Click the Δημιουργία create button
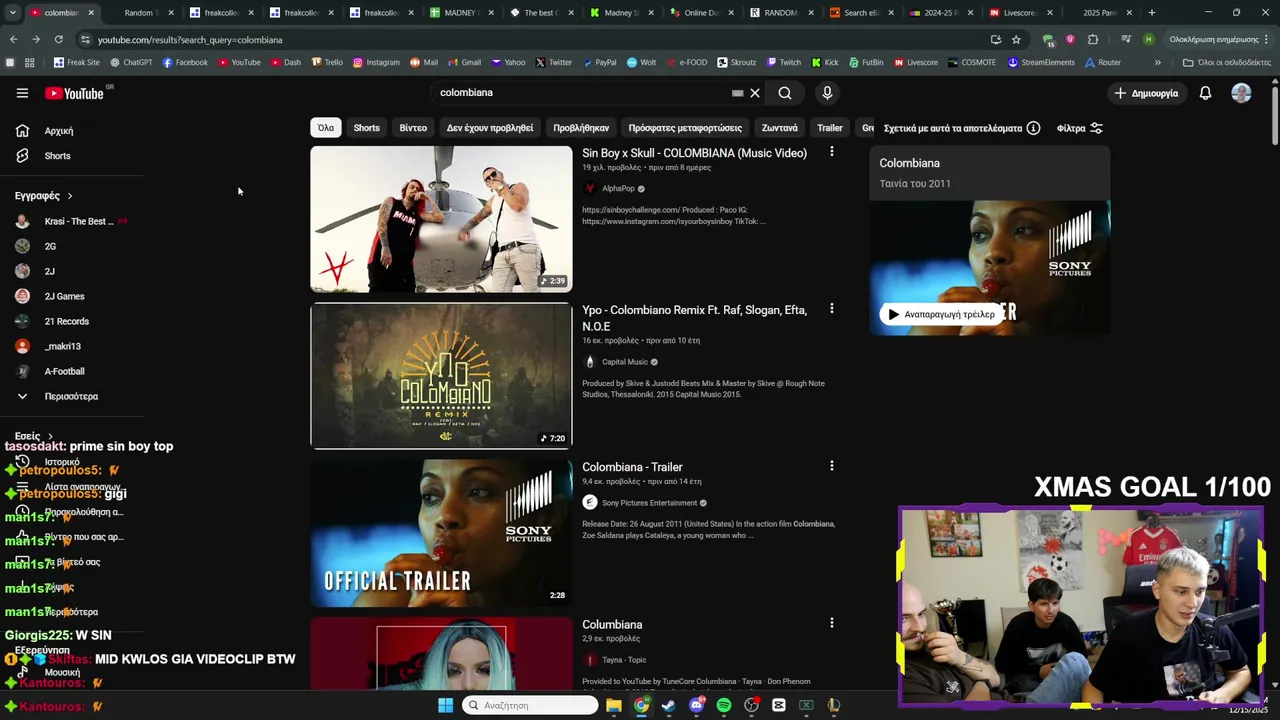This screenshot has height=720, width=1280. point(1146,93)
